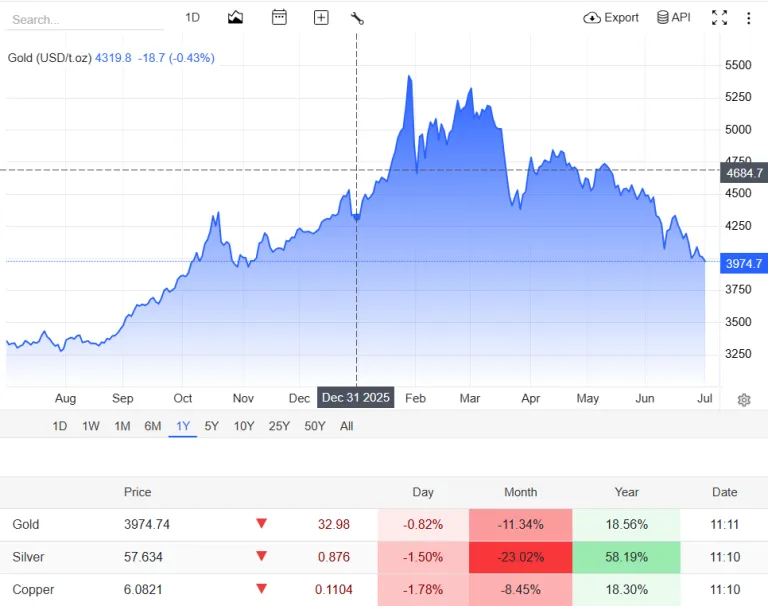Click the 5500 price axis label

(x=738, y=65)
